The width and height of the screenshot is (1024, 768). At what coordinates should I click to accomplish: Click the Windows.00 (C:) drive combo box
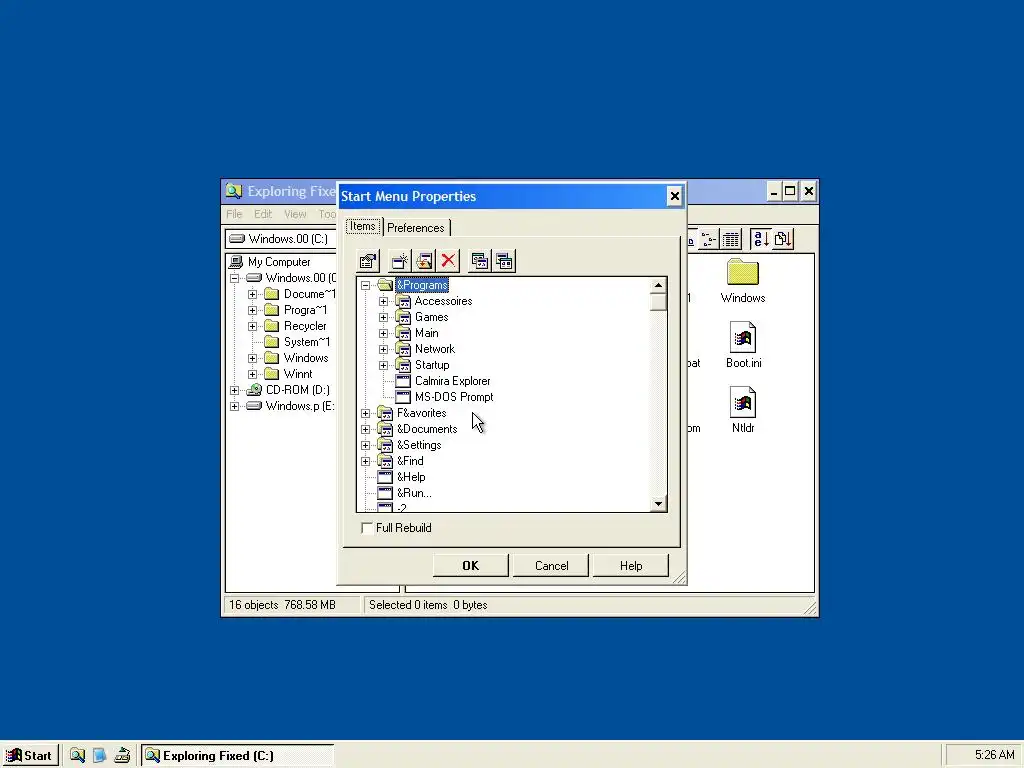pos(281,239)
